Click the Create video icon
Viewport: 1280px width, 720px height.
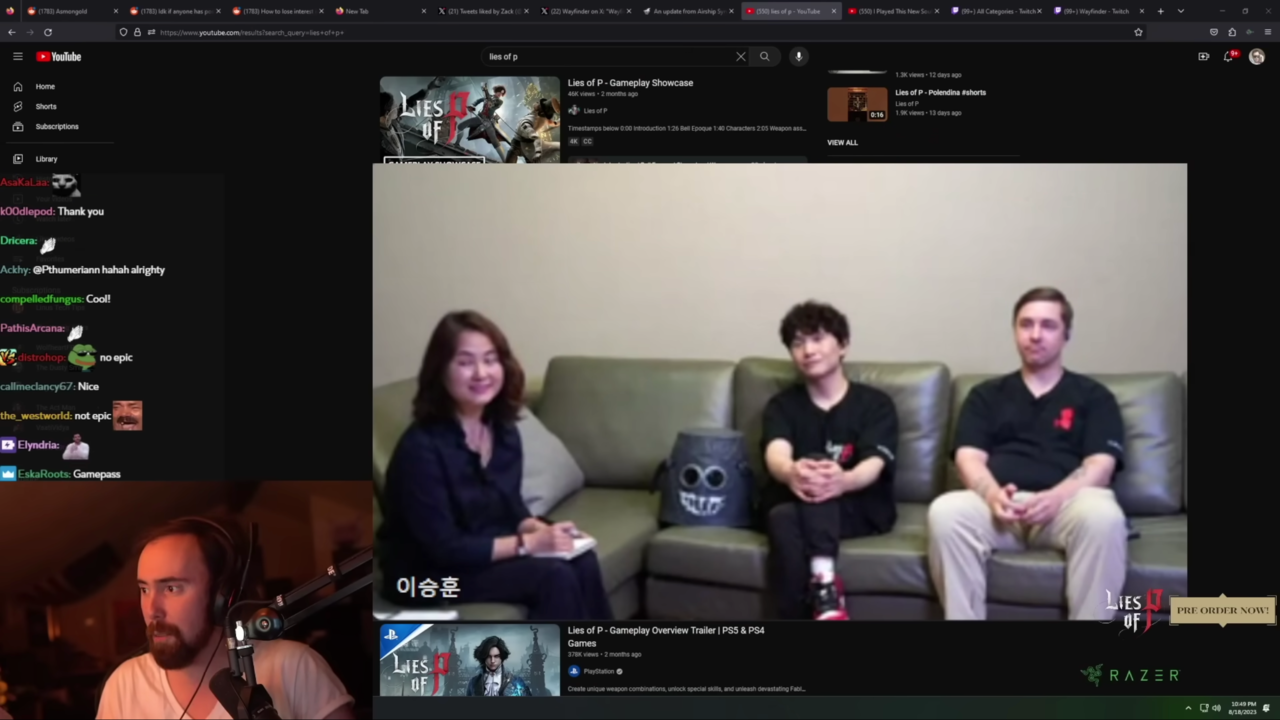point(1203,57)
